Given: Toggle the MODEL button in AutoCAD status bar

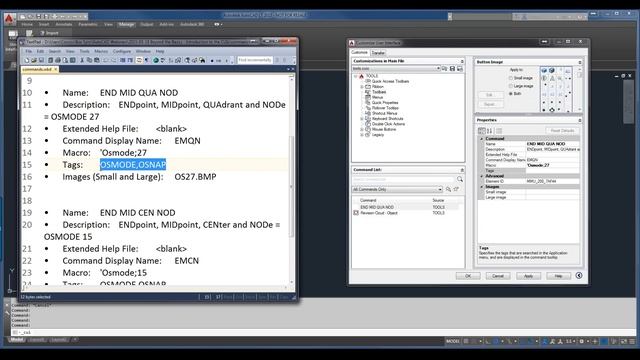Looking at the screenshot, I should tap(453, 341).
